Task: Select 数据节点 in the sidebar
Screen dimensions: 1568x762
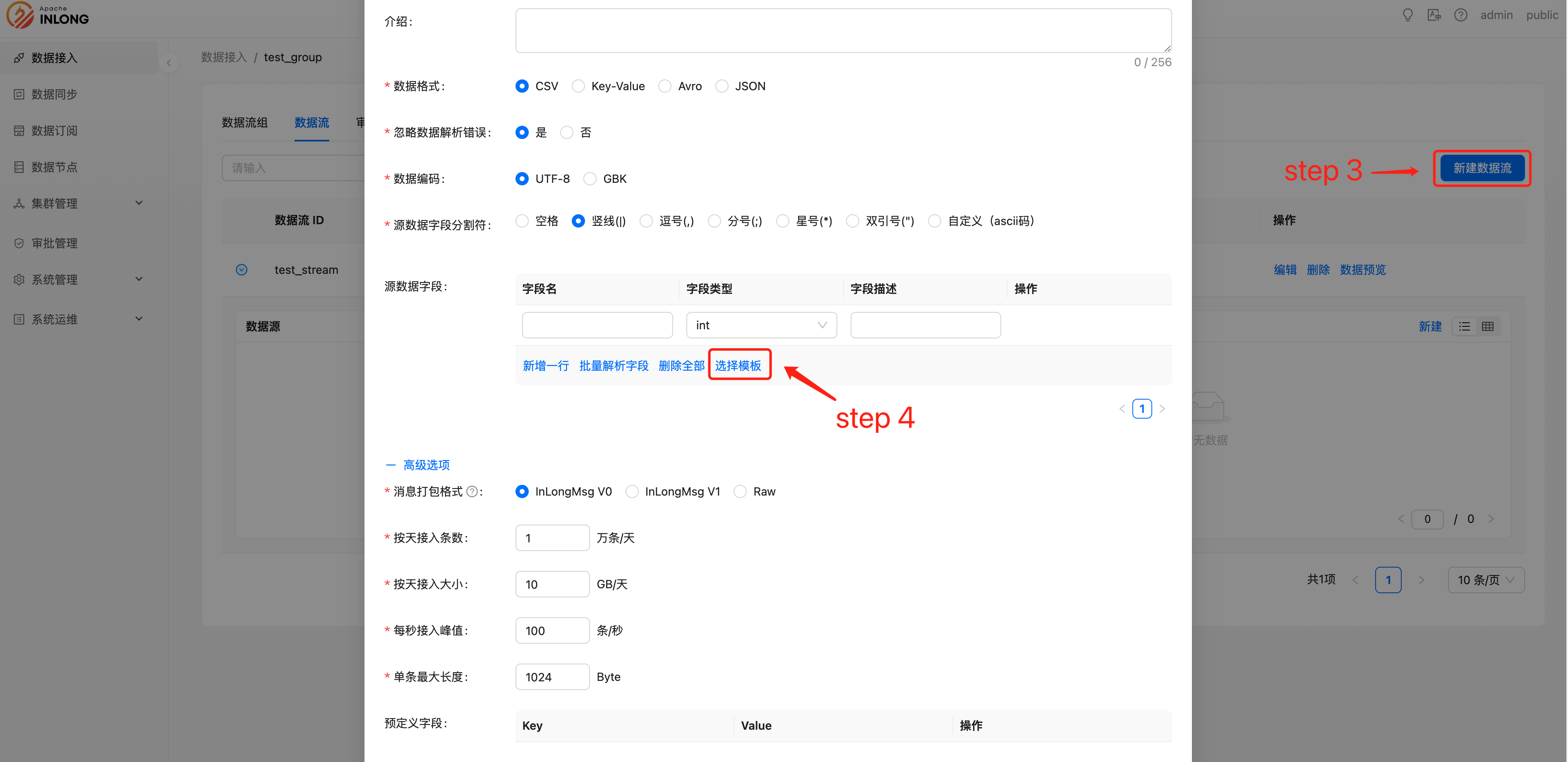Action: tap(54, 167)
